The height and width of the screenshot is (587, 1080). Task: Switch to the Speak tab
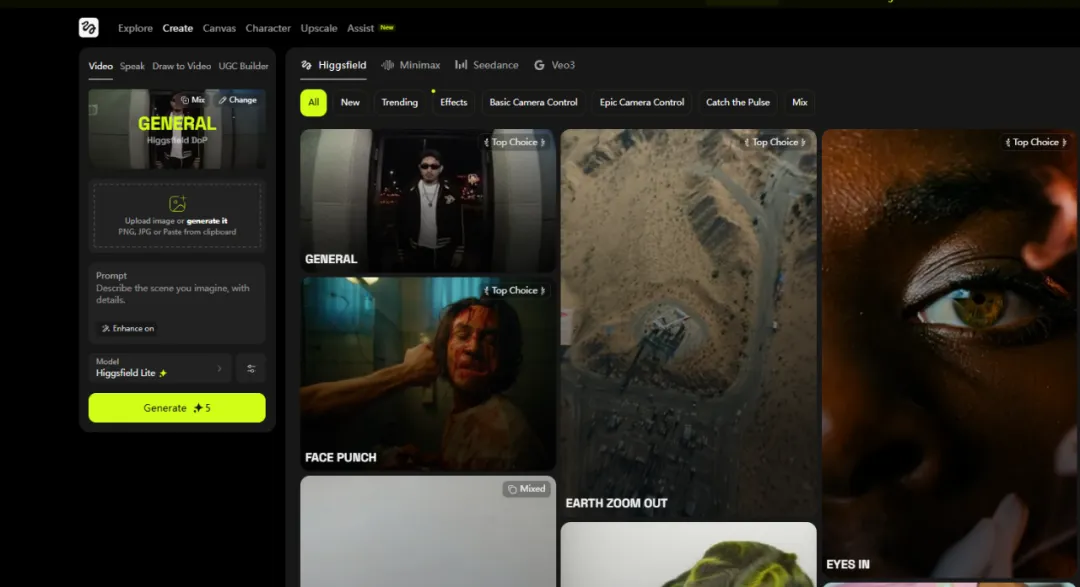(132, 66)
